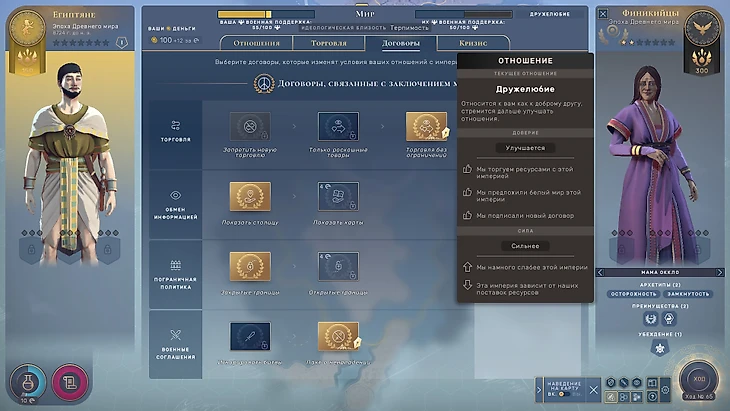Image resolution: width=730 pixels, height=411 pixels.
Task: Click the Egyptians empire emblem badge
Action: coord(27,28)
